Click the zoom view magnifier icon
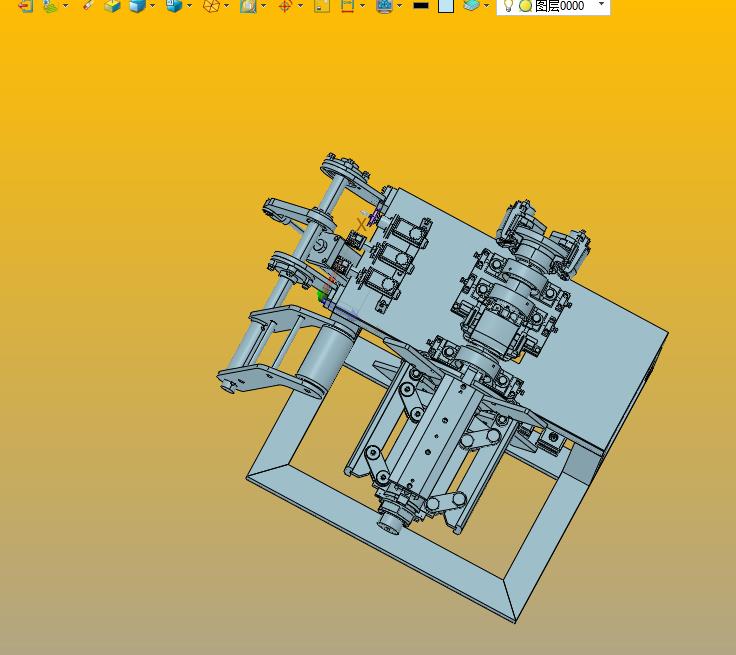 (x=248, y=6)
